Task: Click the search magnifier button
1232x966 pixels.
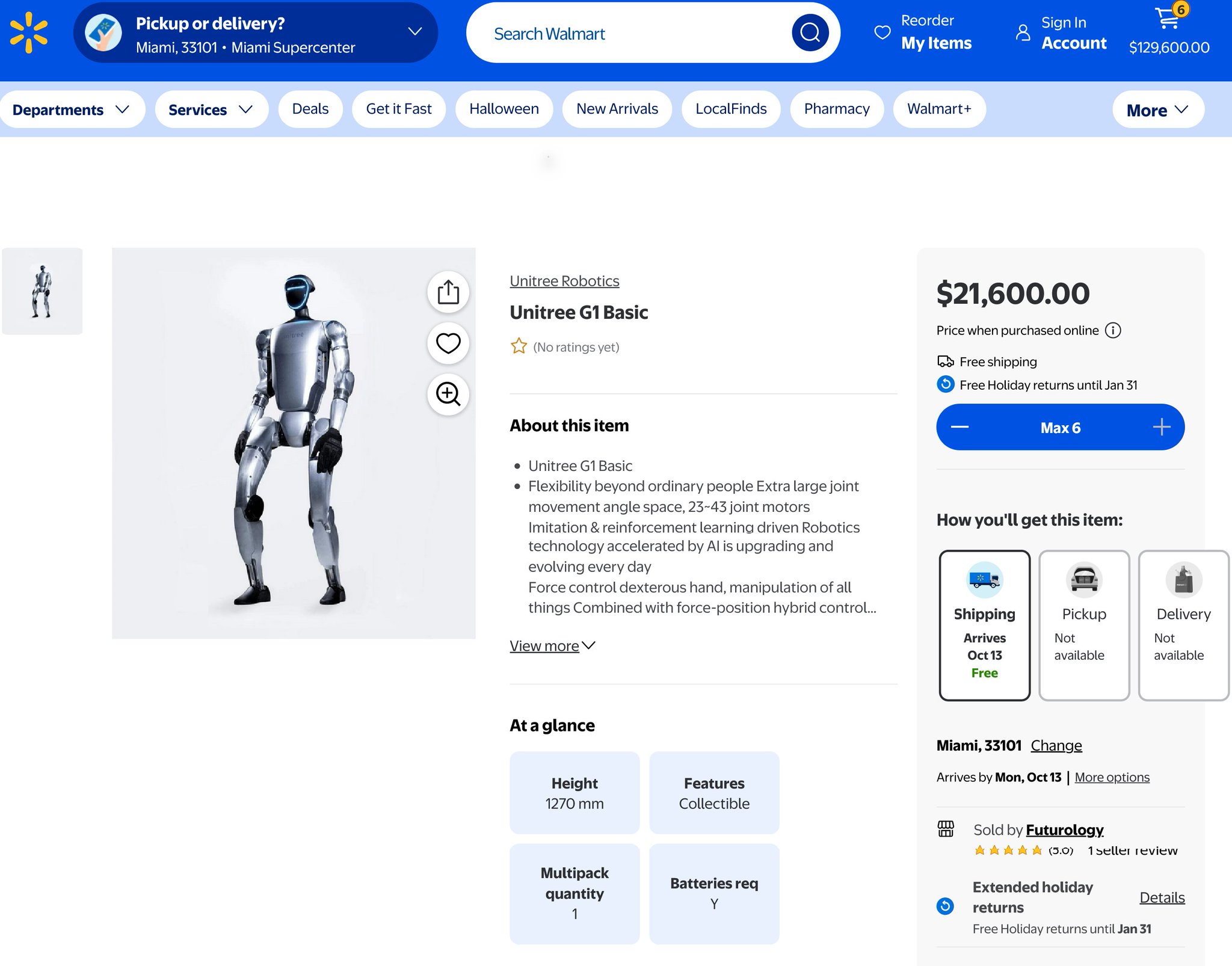Action: (x=810, y=32)
